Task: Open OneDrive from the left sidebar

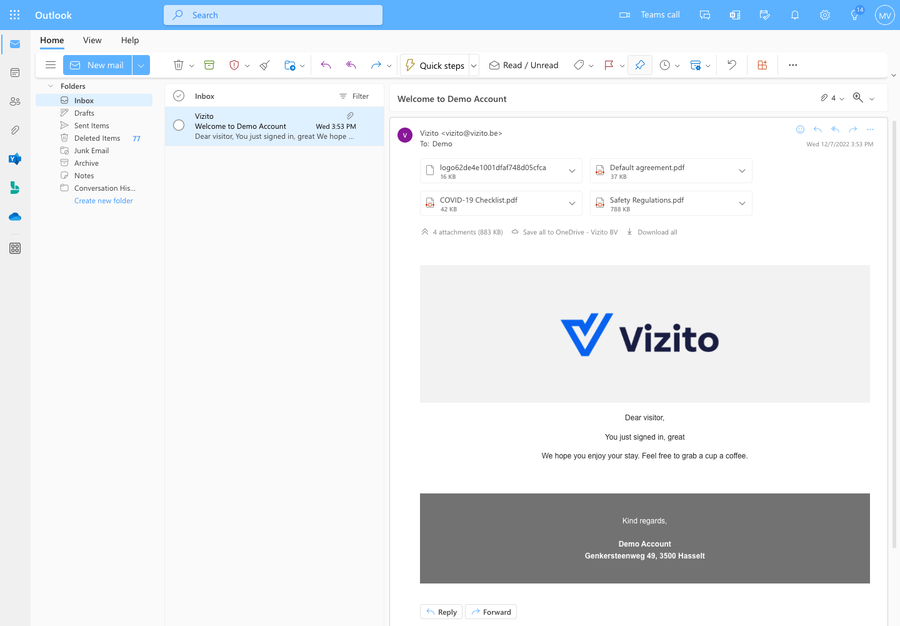Action: (14, 216)
